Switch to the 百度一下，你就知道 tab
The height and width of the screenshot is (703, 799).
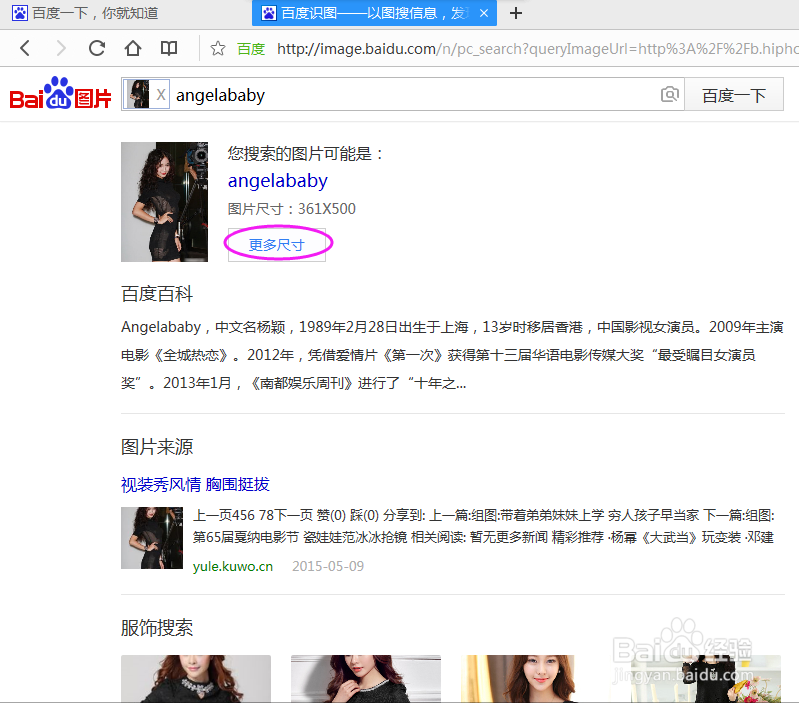[85, 13]
